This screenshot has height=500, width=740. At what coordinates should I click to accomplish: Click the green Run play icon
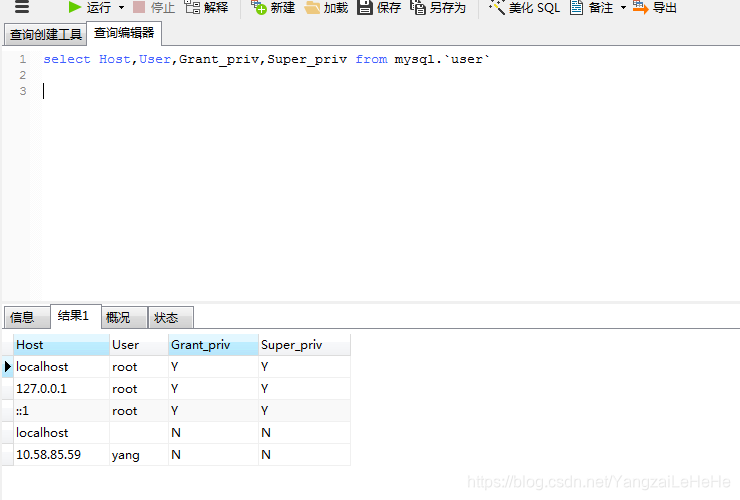pyautogui.click(x=75, y=7)
